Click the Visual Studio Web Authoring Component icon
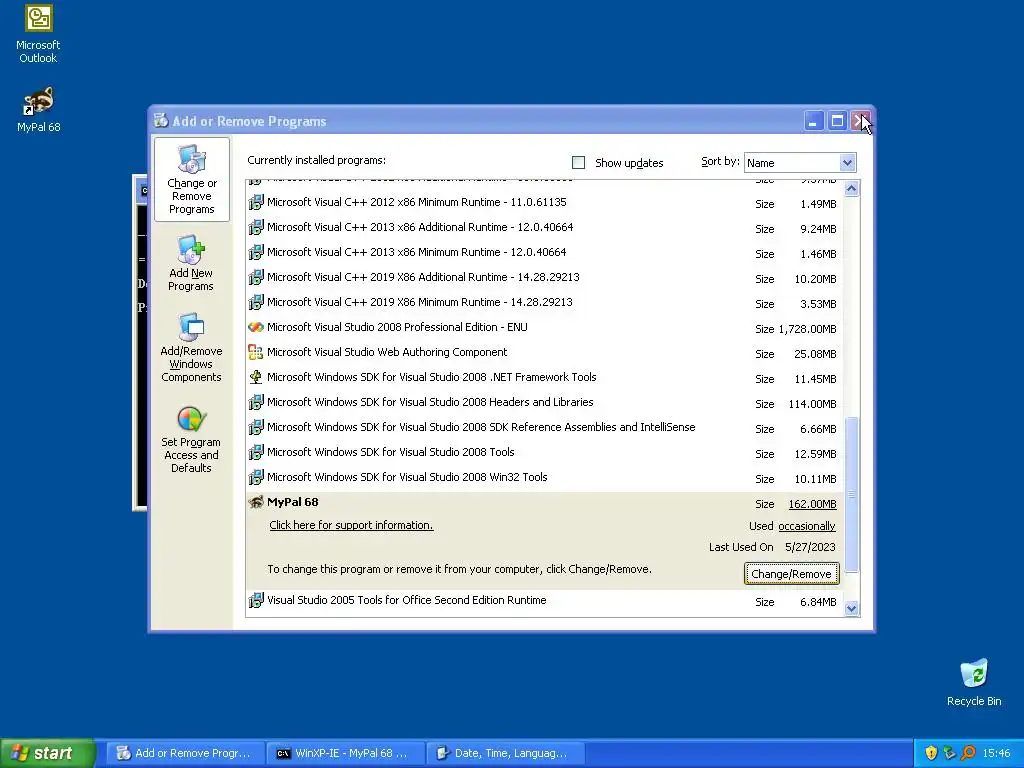The image size is (1024, 768). 256,352
